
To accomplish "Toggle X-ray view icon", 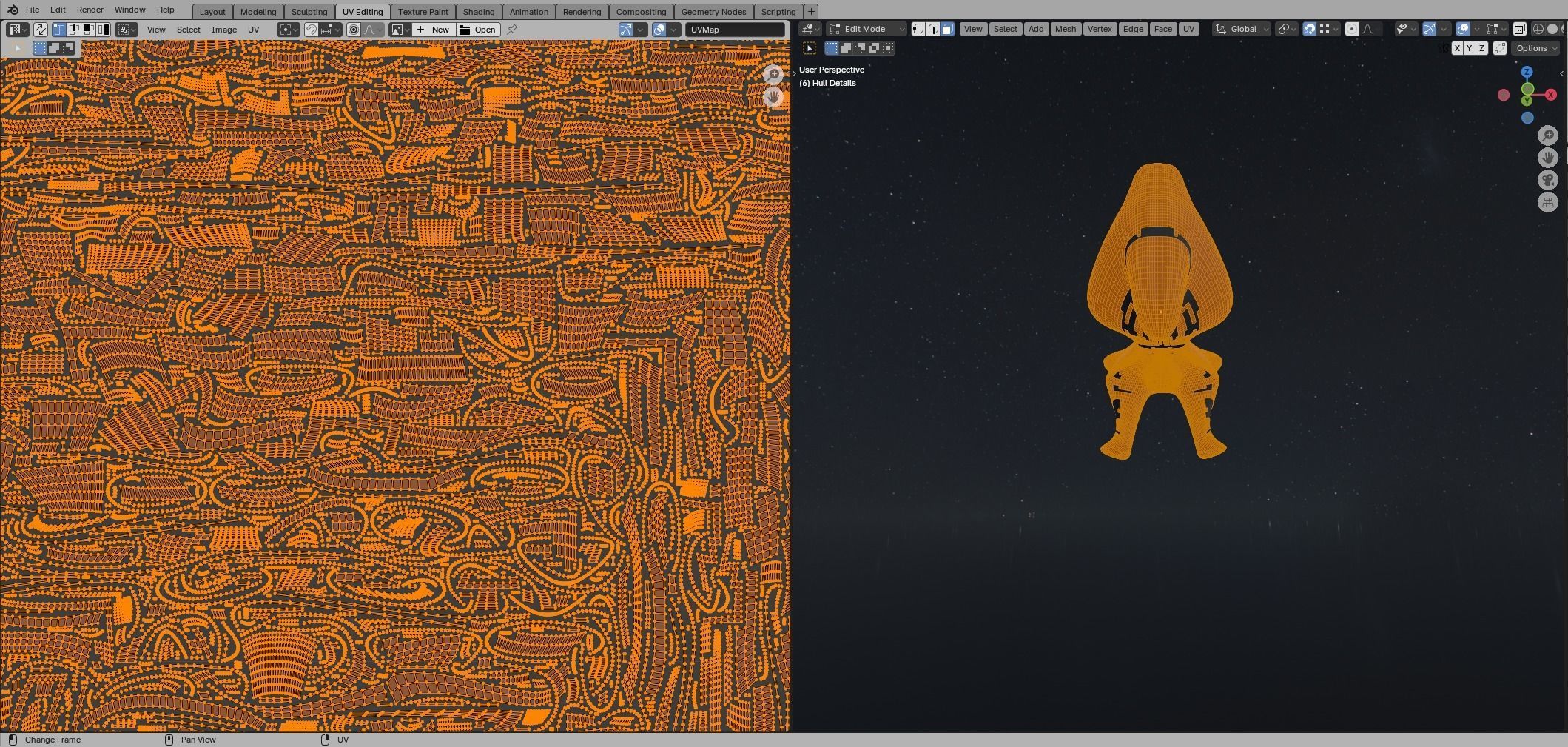I will pos(1519,29).
